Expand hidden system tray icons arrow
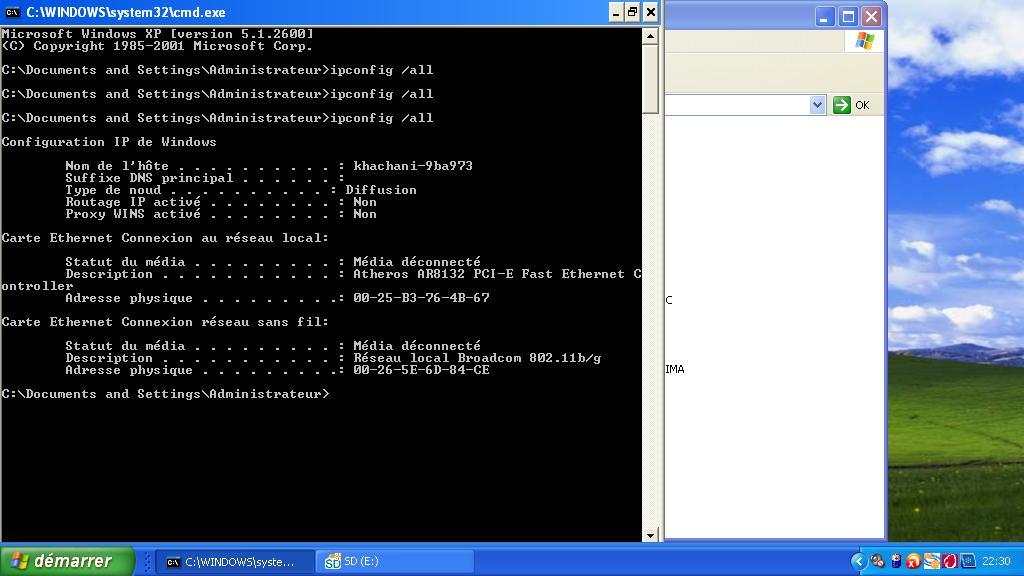This screenshot has width=1024, height=576. 858,561
